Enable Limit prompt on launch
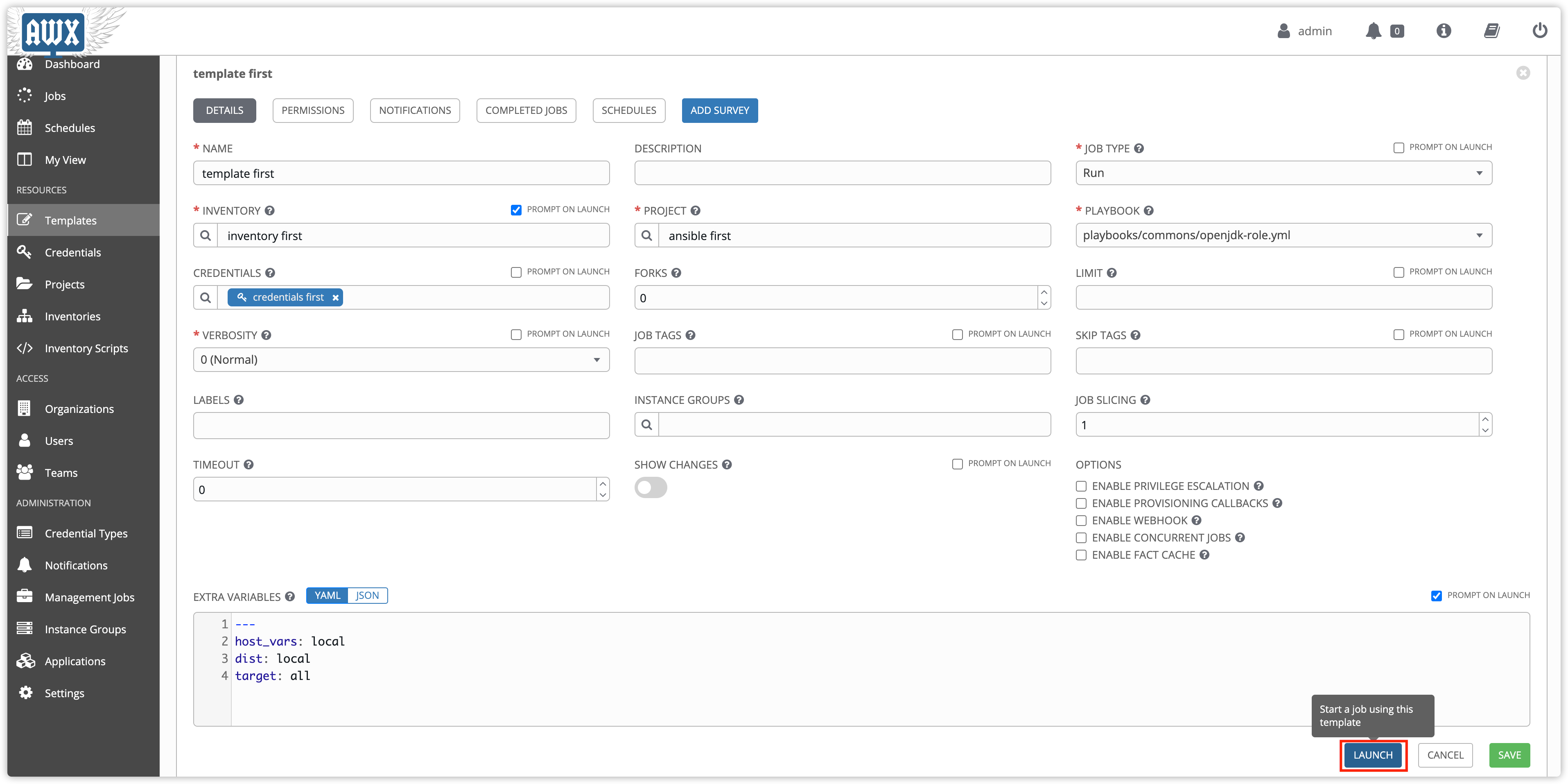Screen dimensions: 1568x784 pos(1399,272)
